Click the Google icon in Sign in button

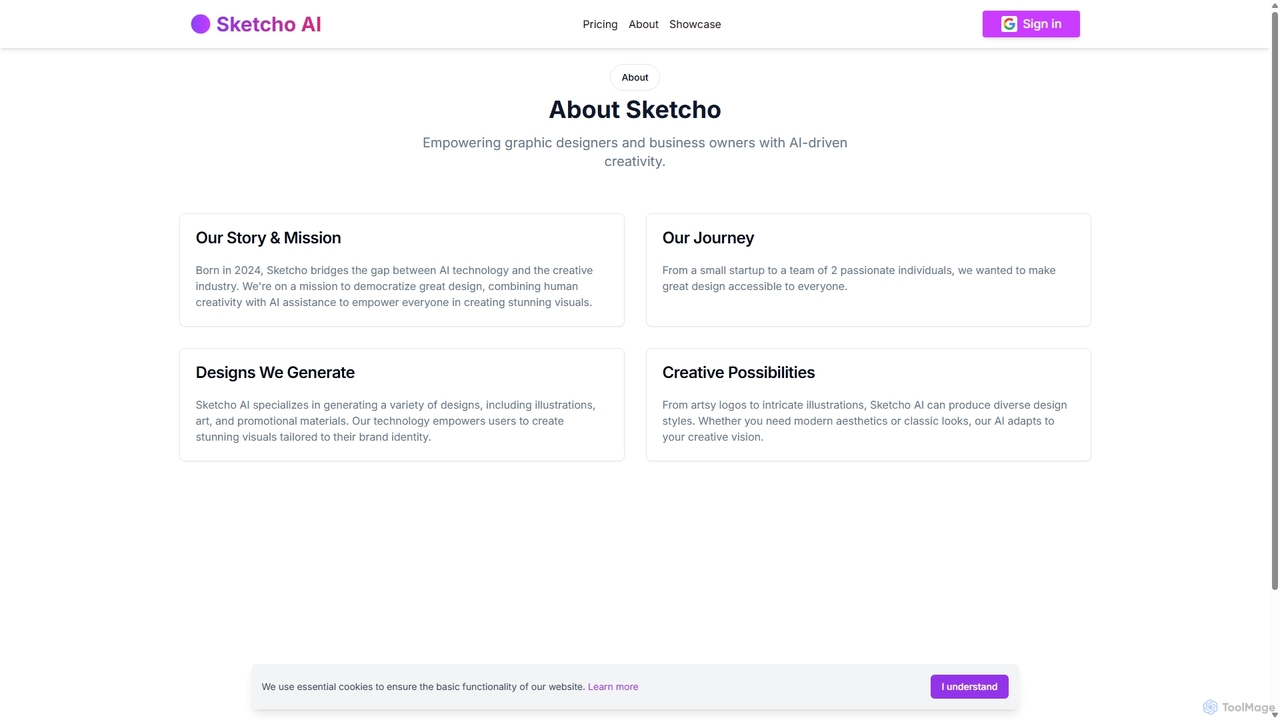tap(1009, 24)
